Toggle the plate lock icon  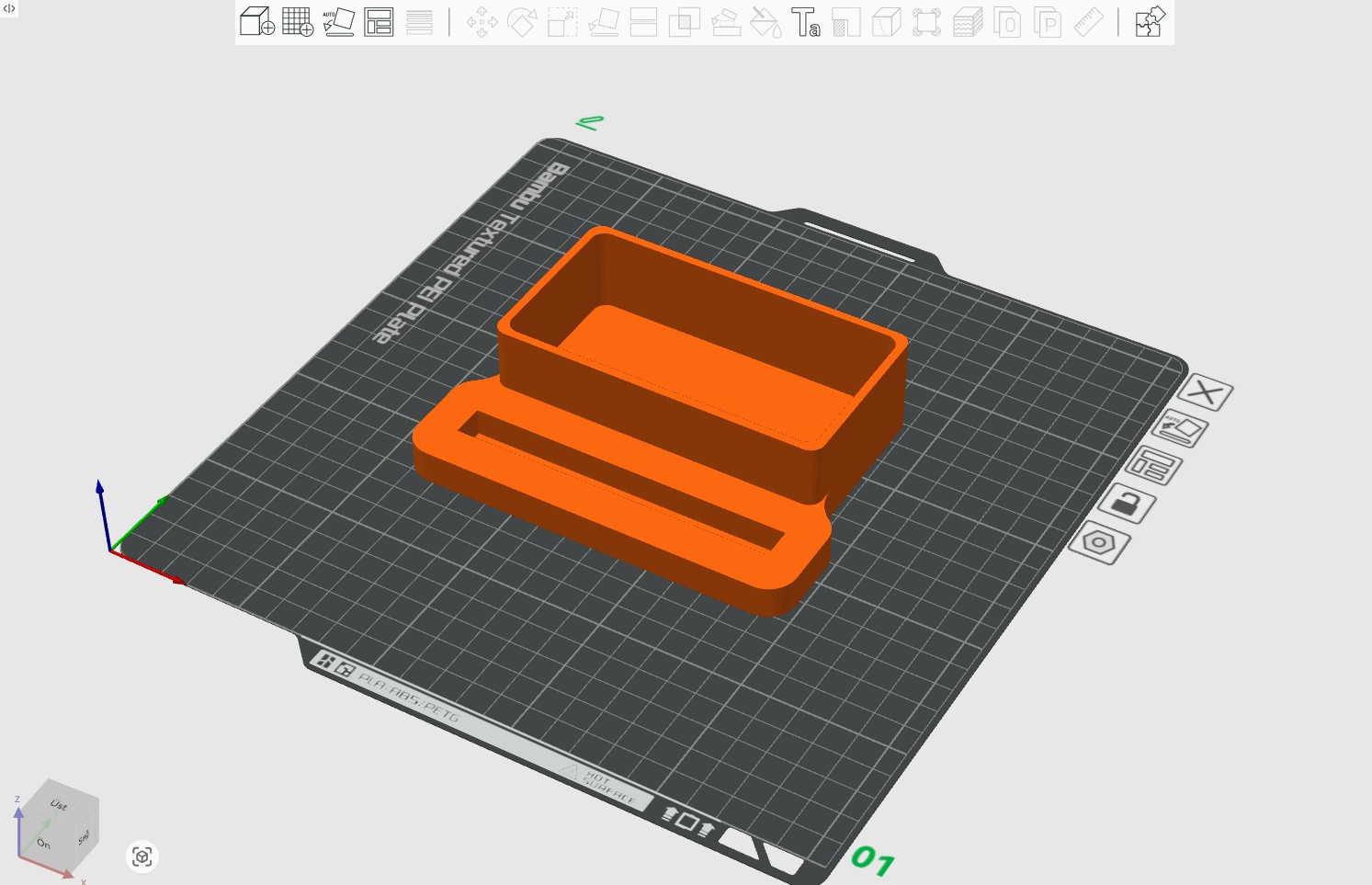pyautogui.click(x=1126, y=504)
